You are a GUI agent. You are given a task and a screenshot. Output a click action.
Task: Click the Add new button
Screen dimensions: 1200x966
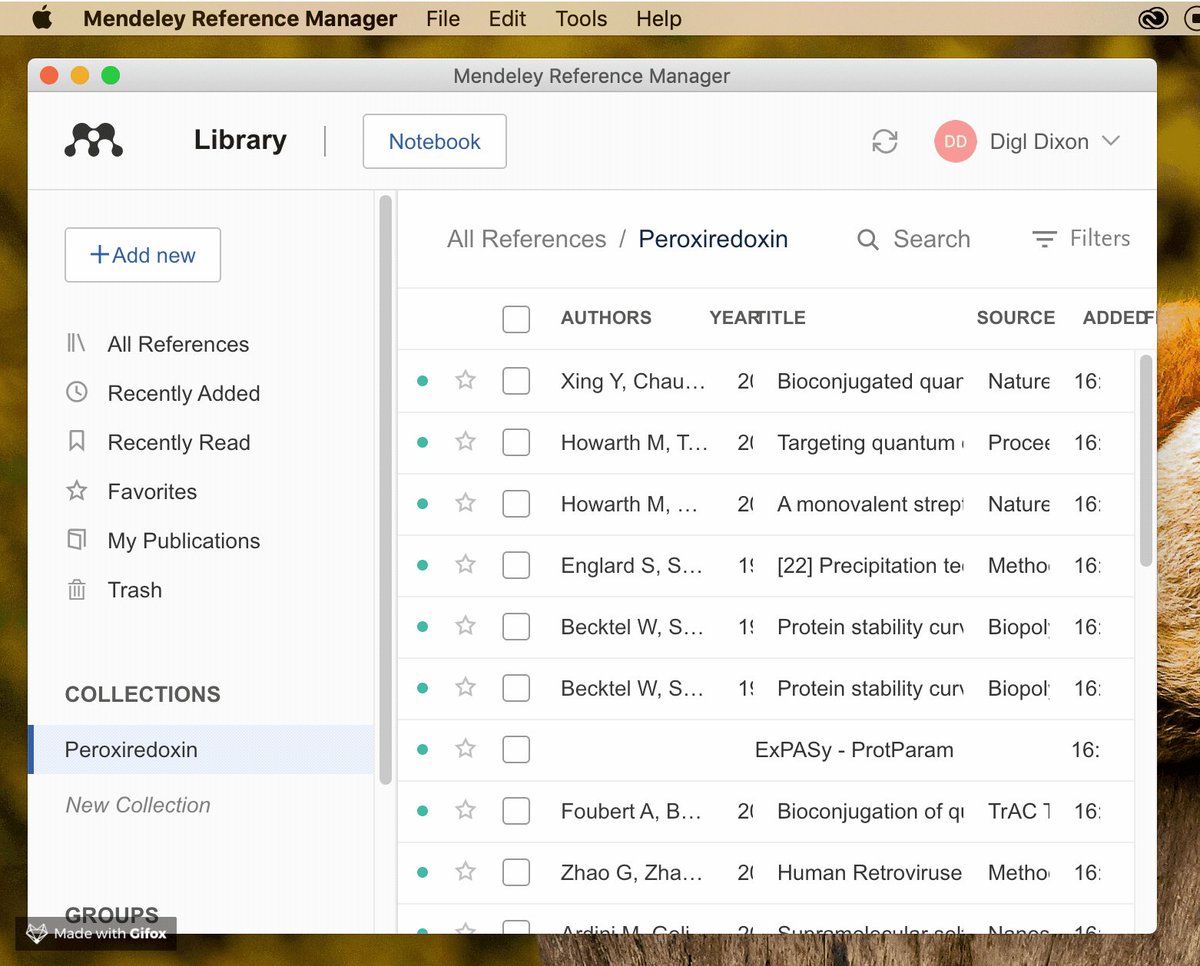click(x=143, y=255)
